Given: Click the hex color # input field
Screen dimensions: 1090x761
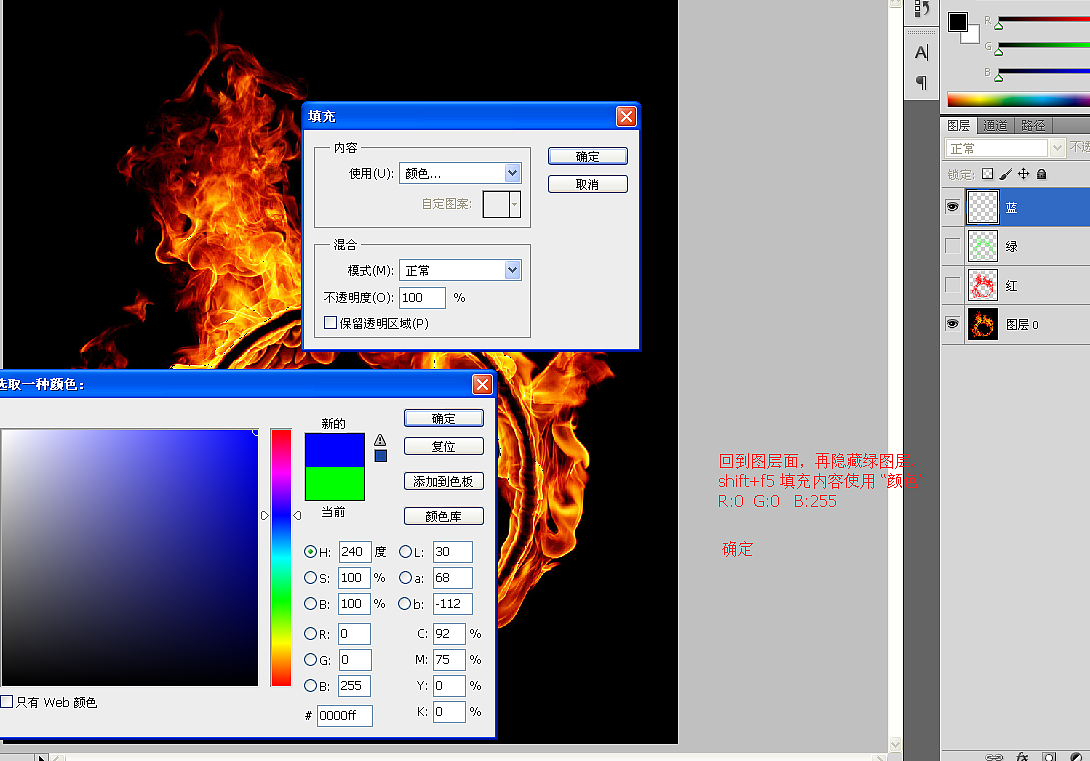Looking at the screenshot, I should [x=345, y=715].
